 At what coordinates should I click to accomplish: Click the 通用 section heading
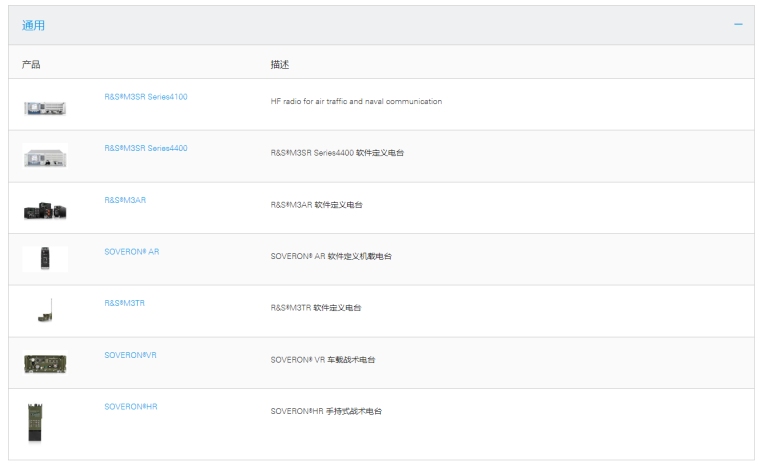tap(33, 25)
